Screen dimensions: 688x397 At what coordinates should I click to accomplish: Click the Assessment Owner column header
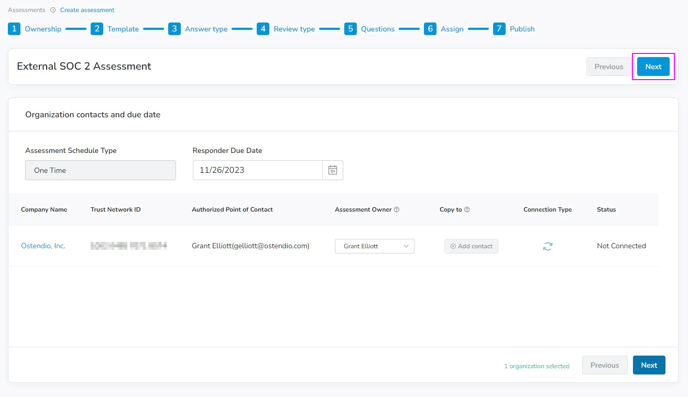(363, 210)
